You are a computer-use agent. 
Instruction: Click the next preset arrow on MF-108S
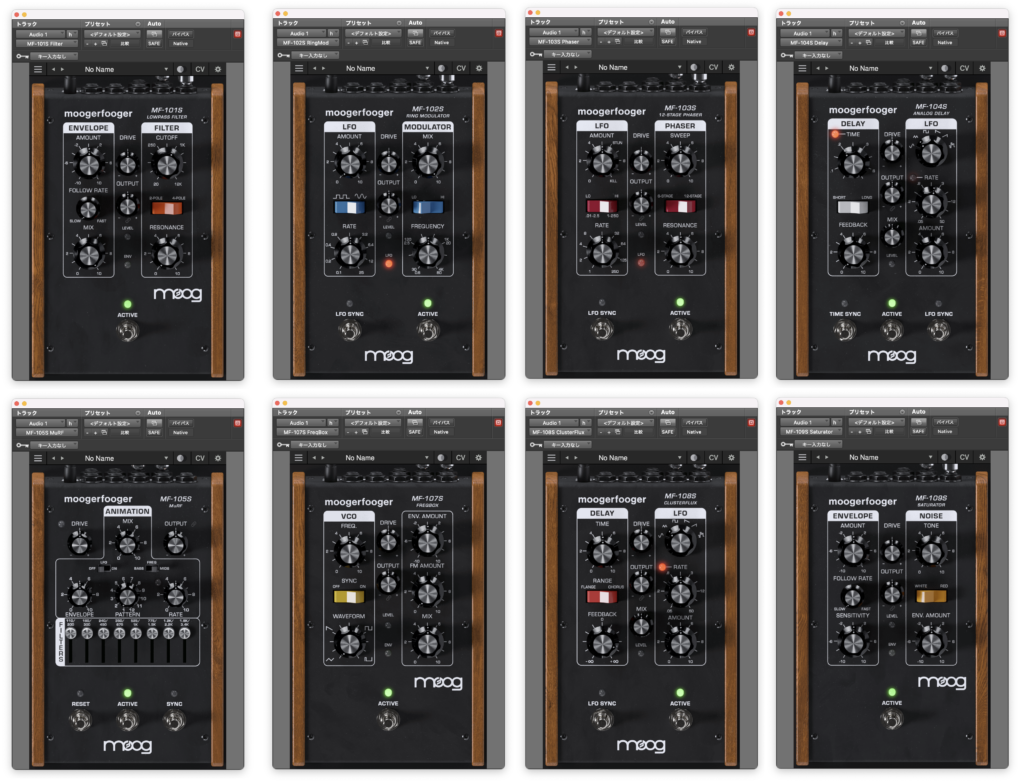coord(574,457)
